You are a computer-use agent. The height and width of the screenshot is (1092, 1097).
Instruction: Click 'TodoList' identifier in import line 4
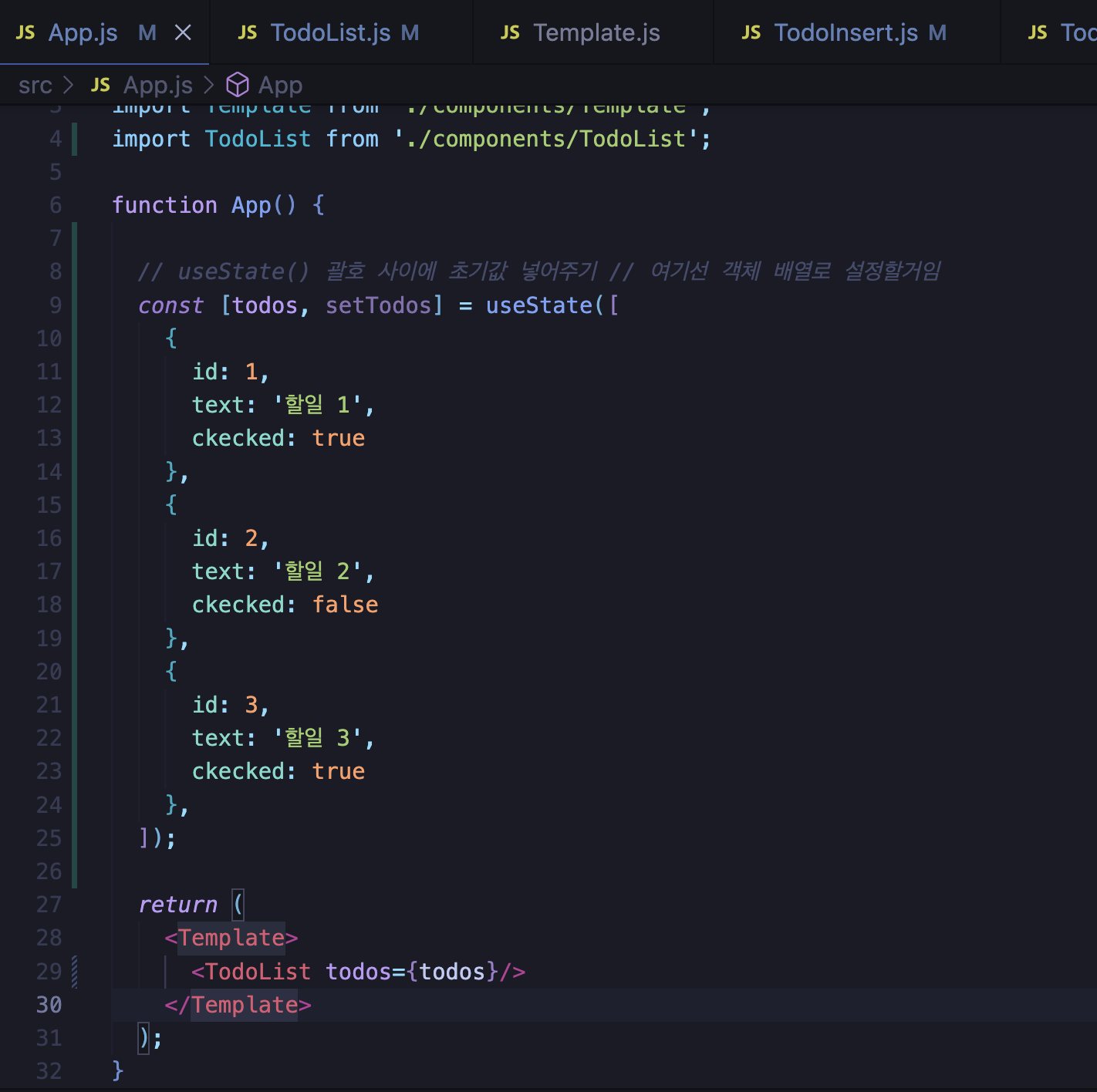click(x=258, y=139)
